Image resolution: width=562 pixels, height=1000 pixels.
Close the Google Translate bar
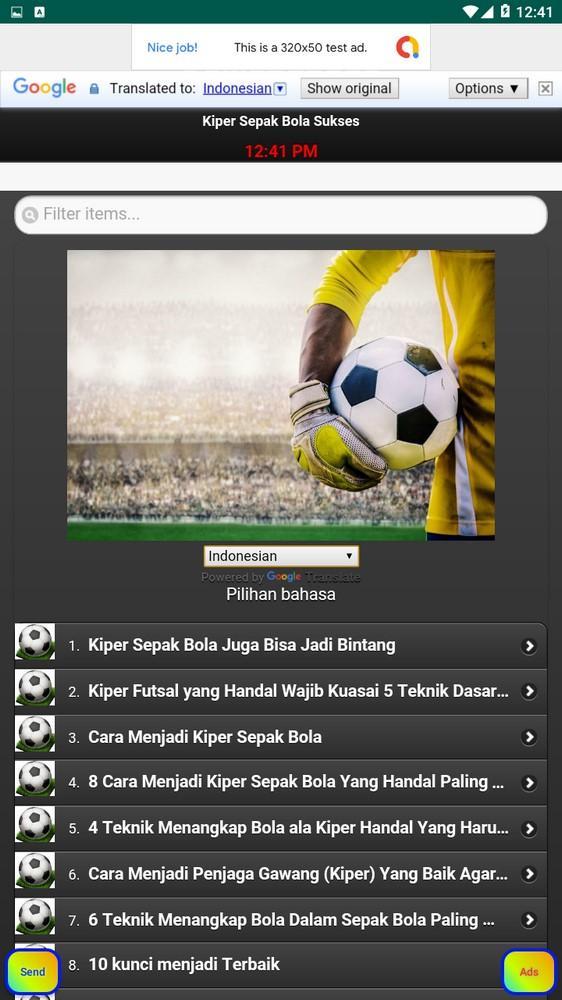(x=545, y=89)
